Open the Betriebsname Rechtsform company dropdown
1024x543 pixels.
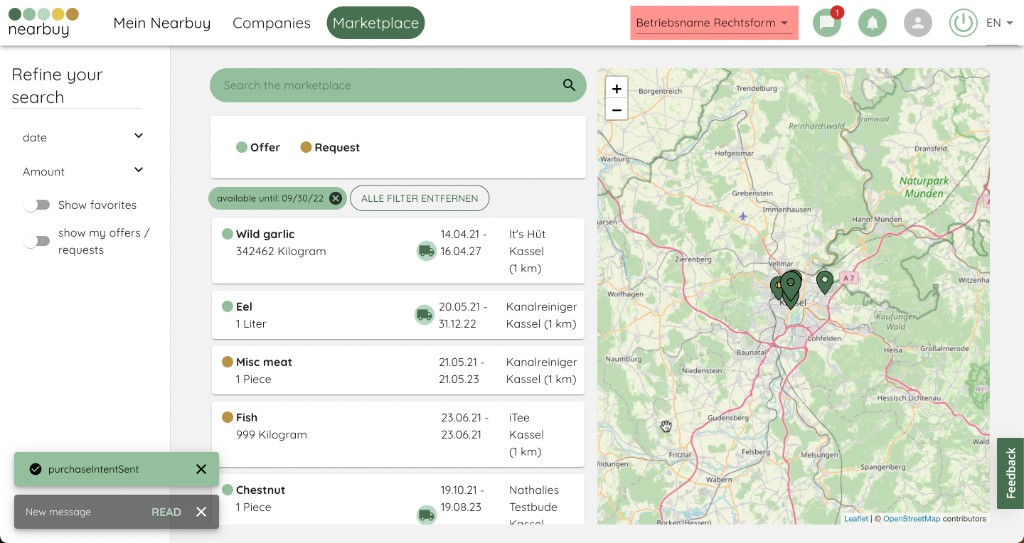point(714,23)
